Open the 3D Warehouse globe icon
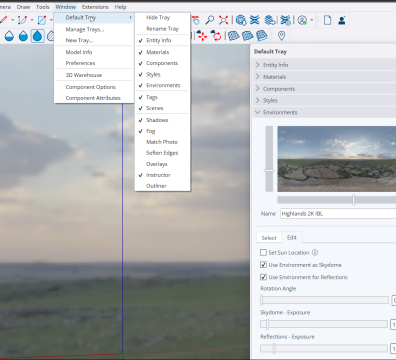The width and height of the screenshot is (396, 360). tap(241, 20)
